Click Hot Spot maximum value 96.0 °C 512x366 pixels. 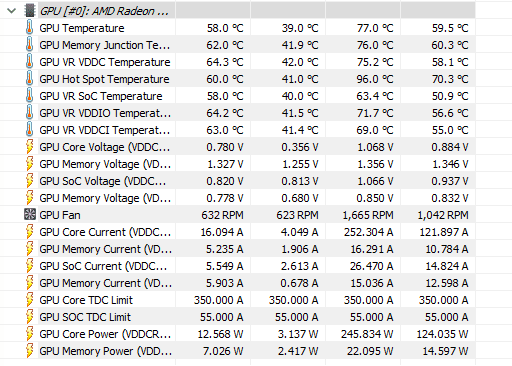(375, 79)
